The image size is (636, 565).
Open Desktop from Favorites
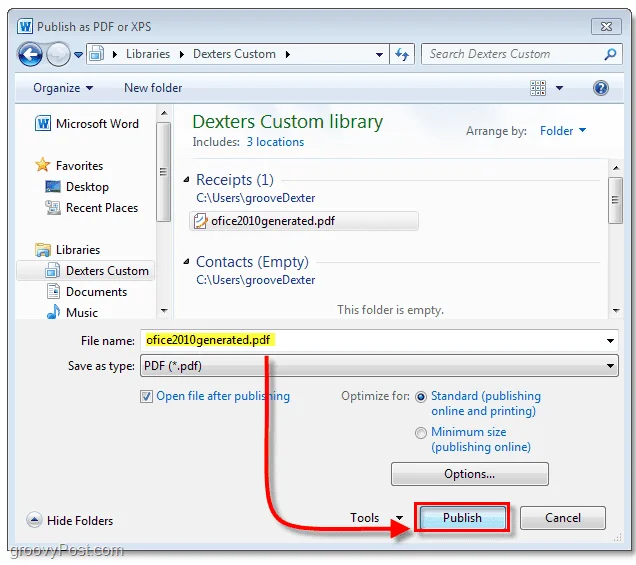coord(77,187)
